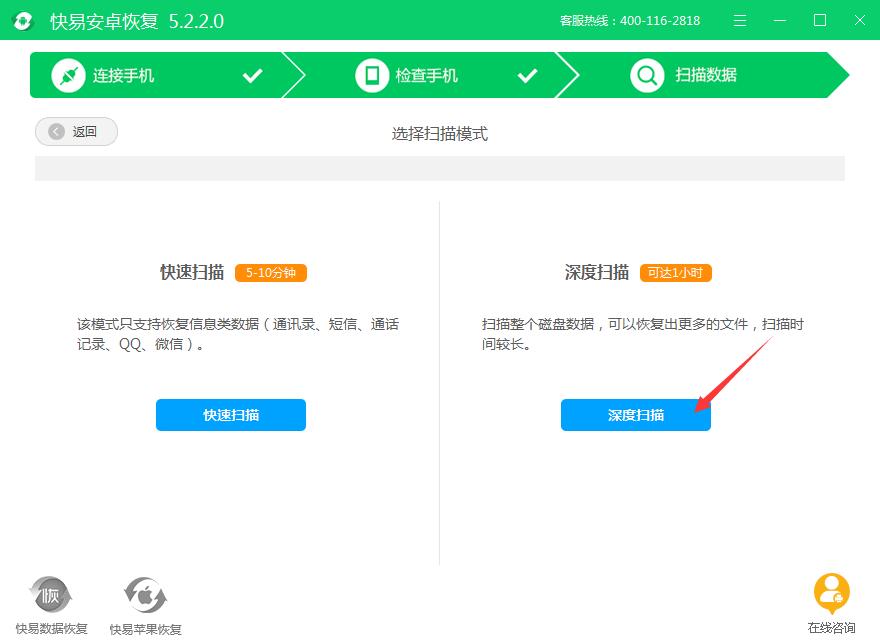The height and width of the screenshot is (640, 880).
Task: Open the 快易苹果恢复 Apple recovery icon
Action: [x=145, y=597]
